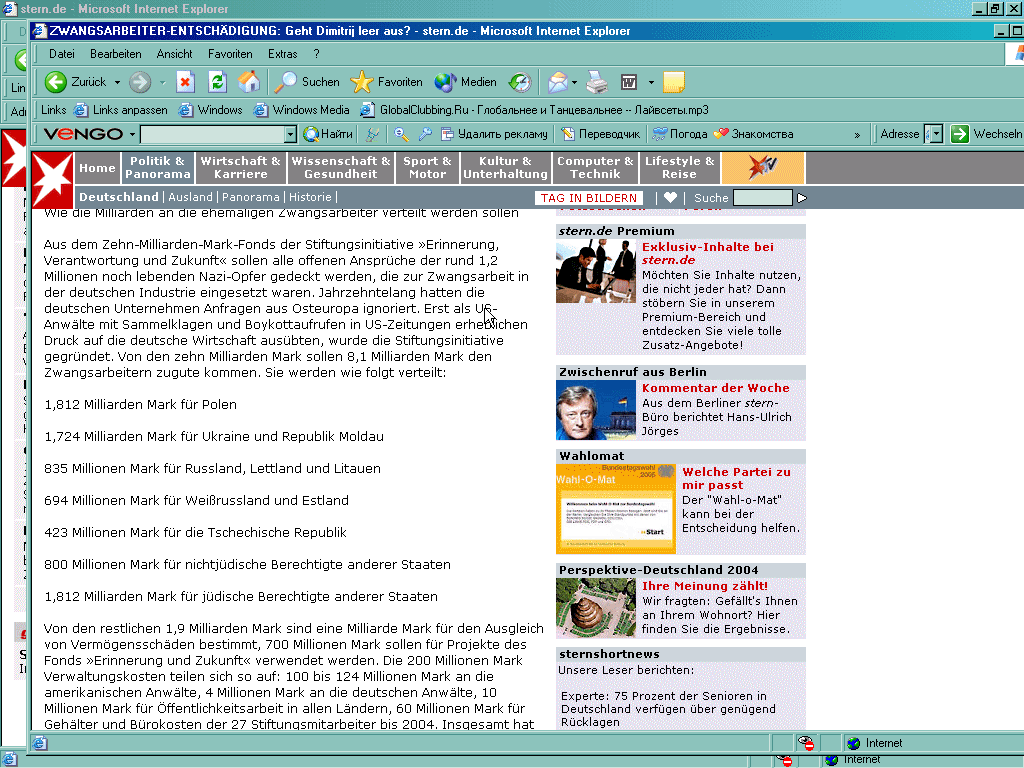Expand the Vengo search box dropdown
Image resolution: width=1024 pixels, height=768 pixels.
(x=291, y=135)
